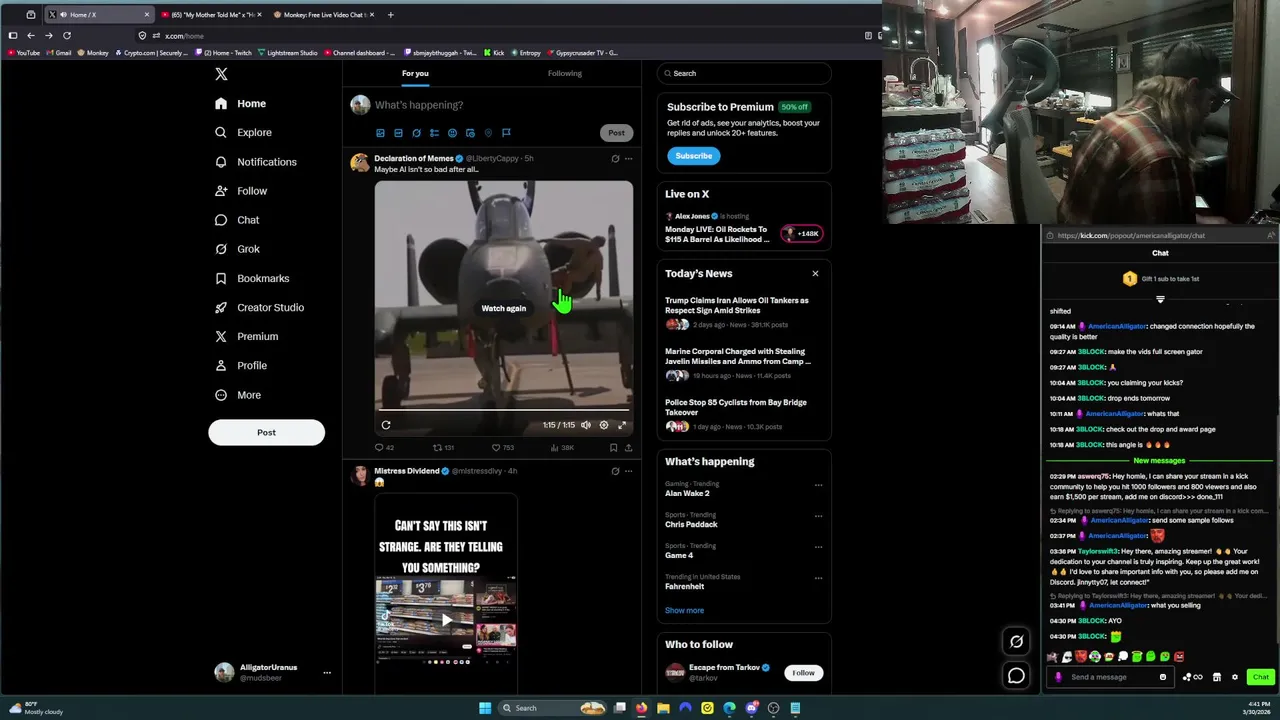The height and width of the screenshot is (720, 1280).
Task: Open a new browser tab
Action: pyautogui.click(x=390, y=15)
